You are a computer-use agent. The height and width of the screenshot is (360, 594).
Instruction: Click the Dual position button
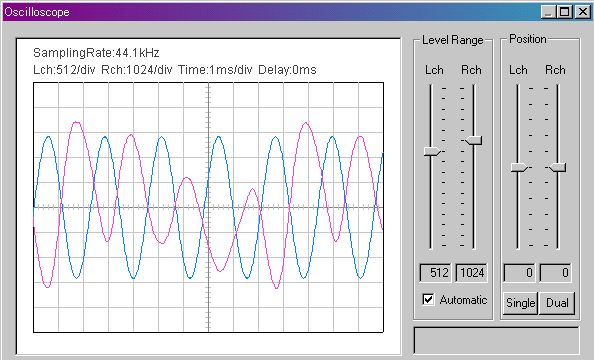[x=557, y=303]
